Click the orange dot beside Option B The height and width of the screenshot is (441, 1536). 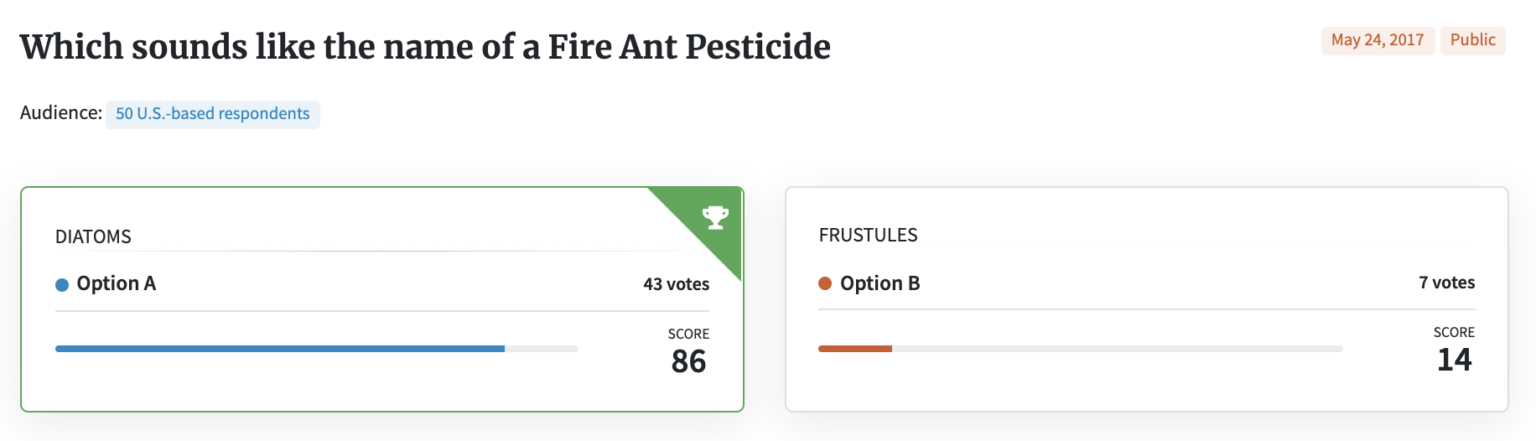click(x=825, y=284)
